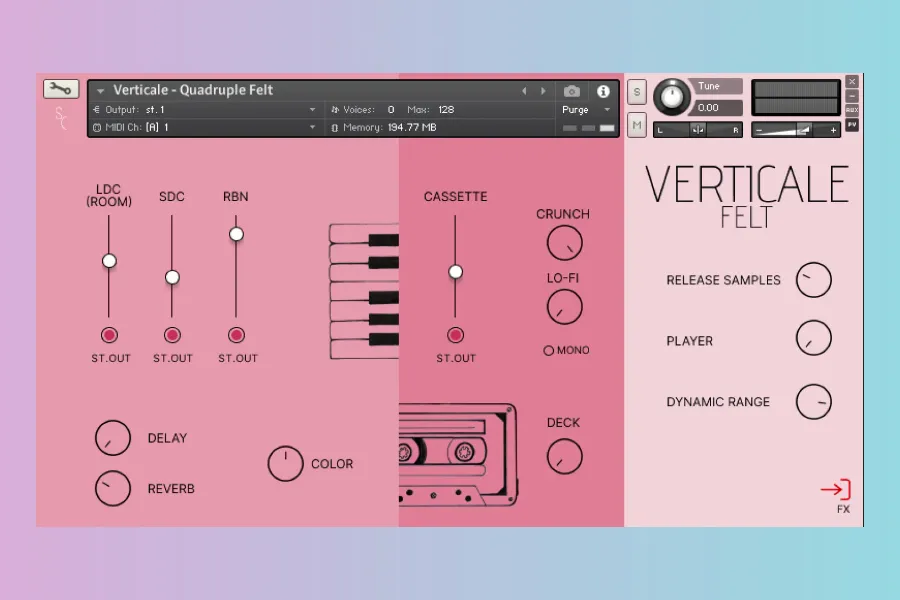Image resolution: width=900 pixels, height=600 pixels.
Task: Click the cassette tape illustration
Action: (x=458, y=453)
